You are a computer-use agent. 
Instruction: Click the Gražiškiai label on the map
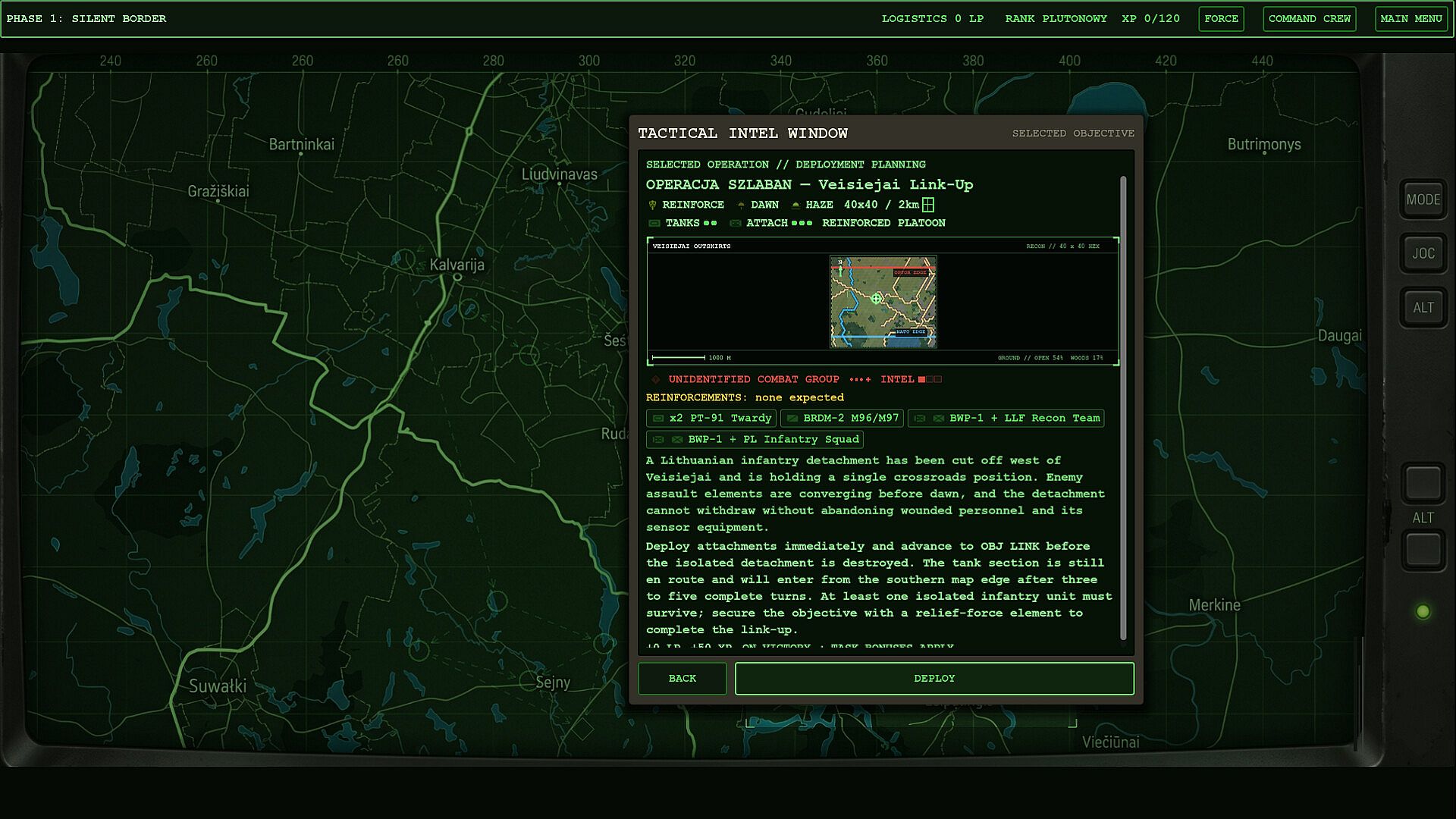click(x=218, y=191)
